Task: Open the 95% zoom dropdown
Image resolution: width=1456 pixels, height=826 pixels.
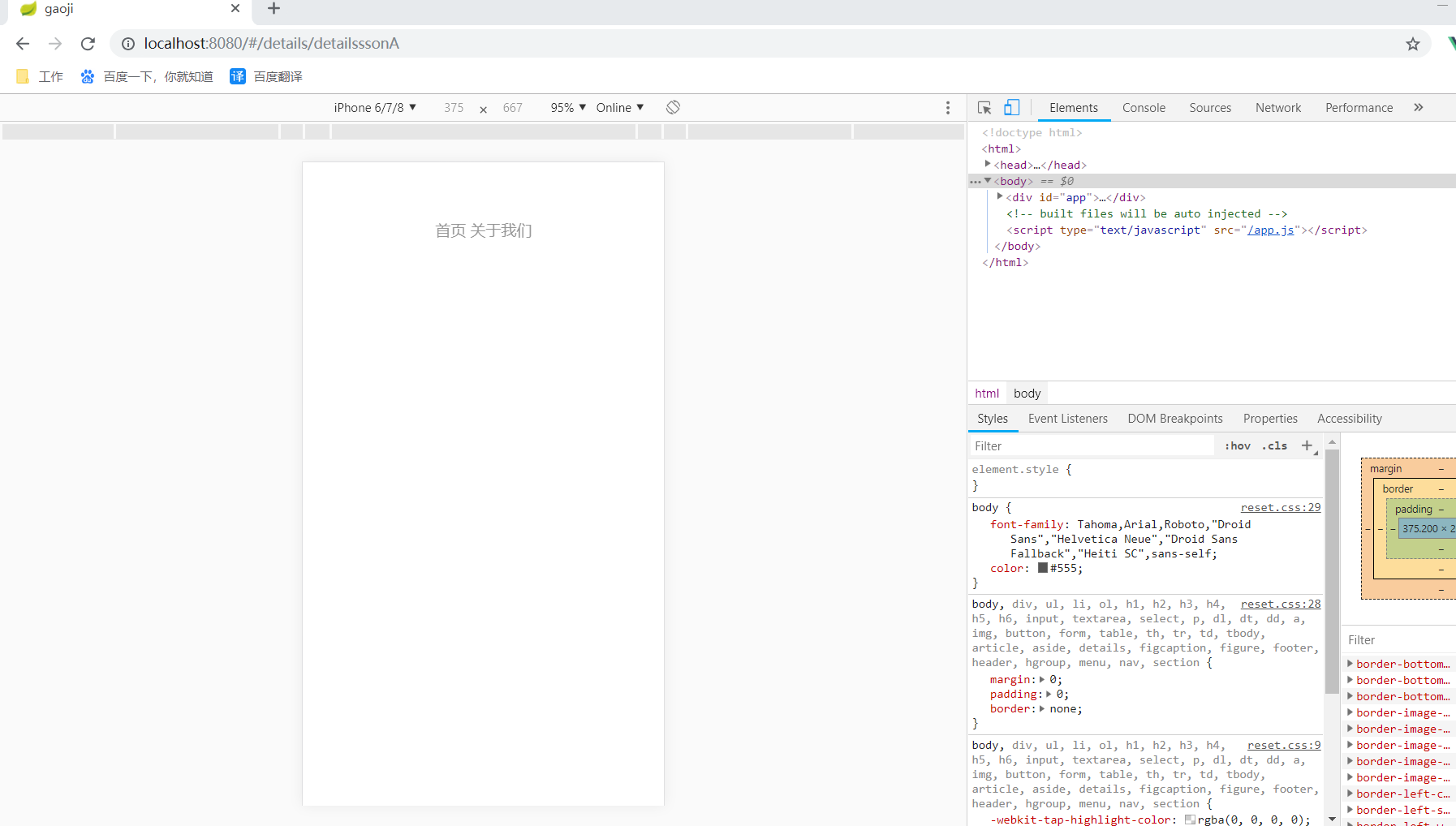Action: tap(568, 108)
